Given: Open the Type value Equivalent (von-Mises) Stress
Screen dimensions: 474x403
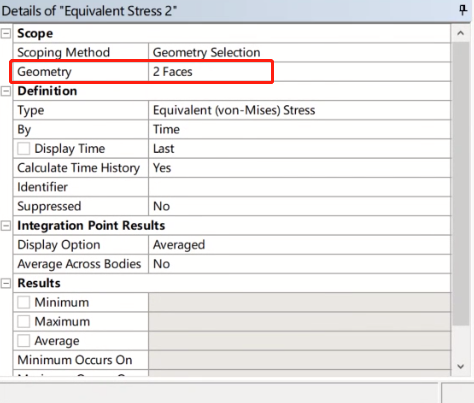Looking at the screenshot, I should (x=299, y=110).
